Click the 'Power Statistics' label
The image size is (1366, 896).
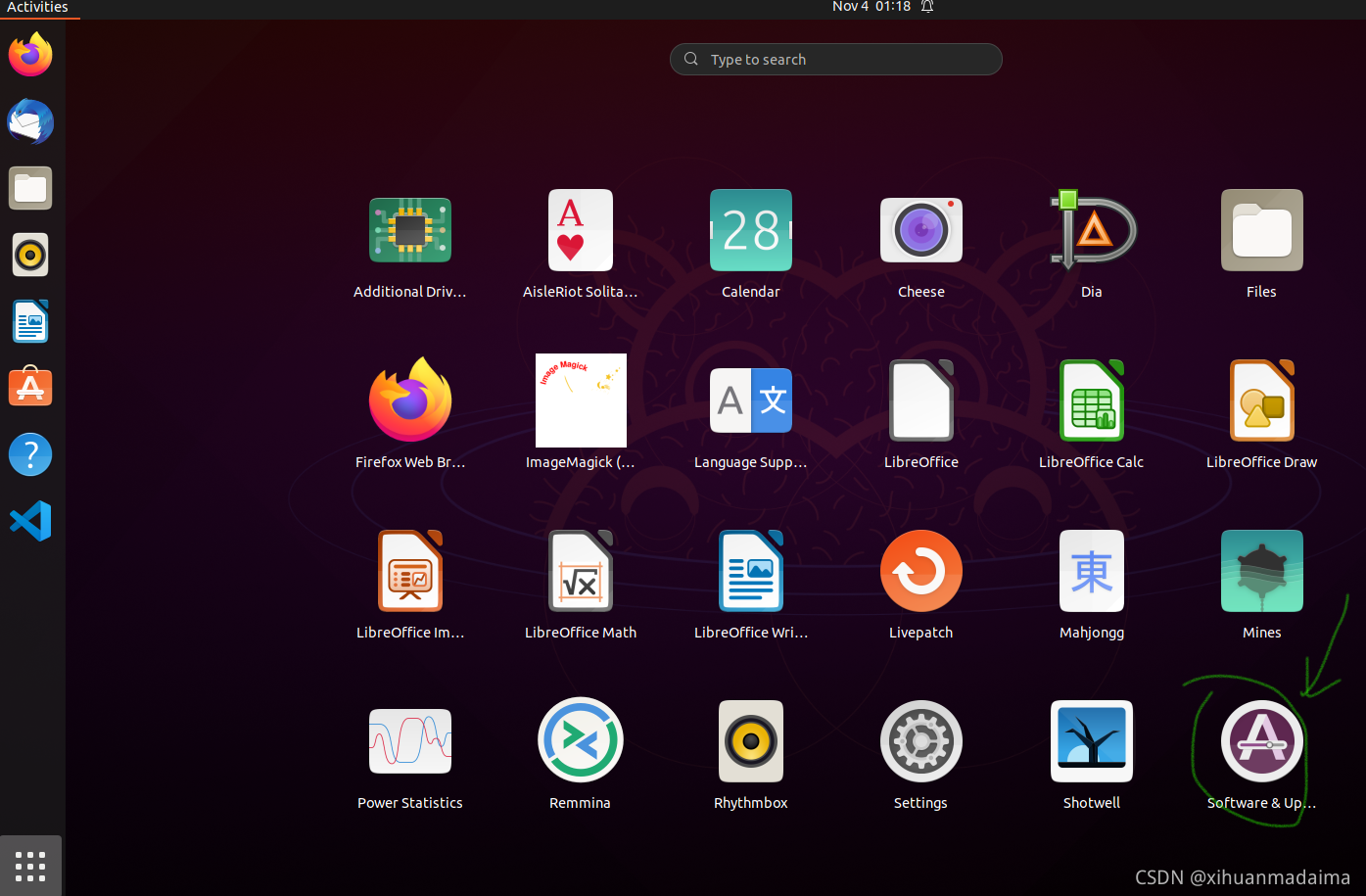(410, 803)
